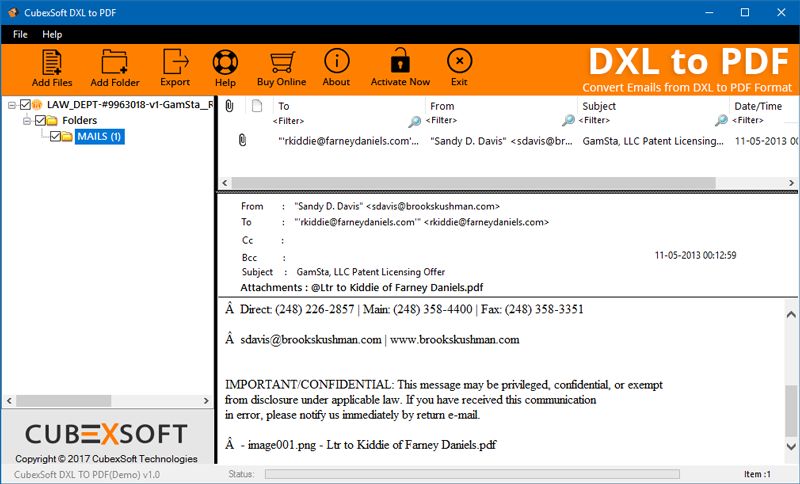Screen dimensions: 800x484
Task: Click sdavis@brookskushman.com in message body
Action: pos(311,340)
